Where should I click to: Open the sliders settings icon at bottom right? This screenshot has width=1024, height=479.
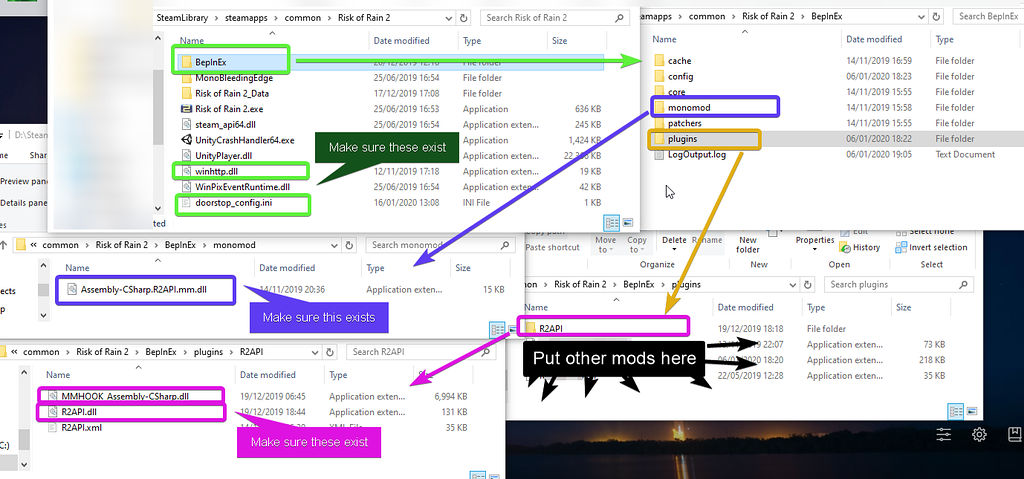tap(943, 434)
